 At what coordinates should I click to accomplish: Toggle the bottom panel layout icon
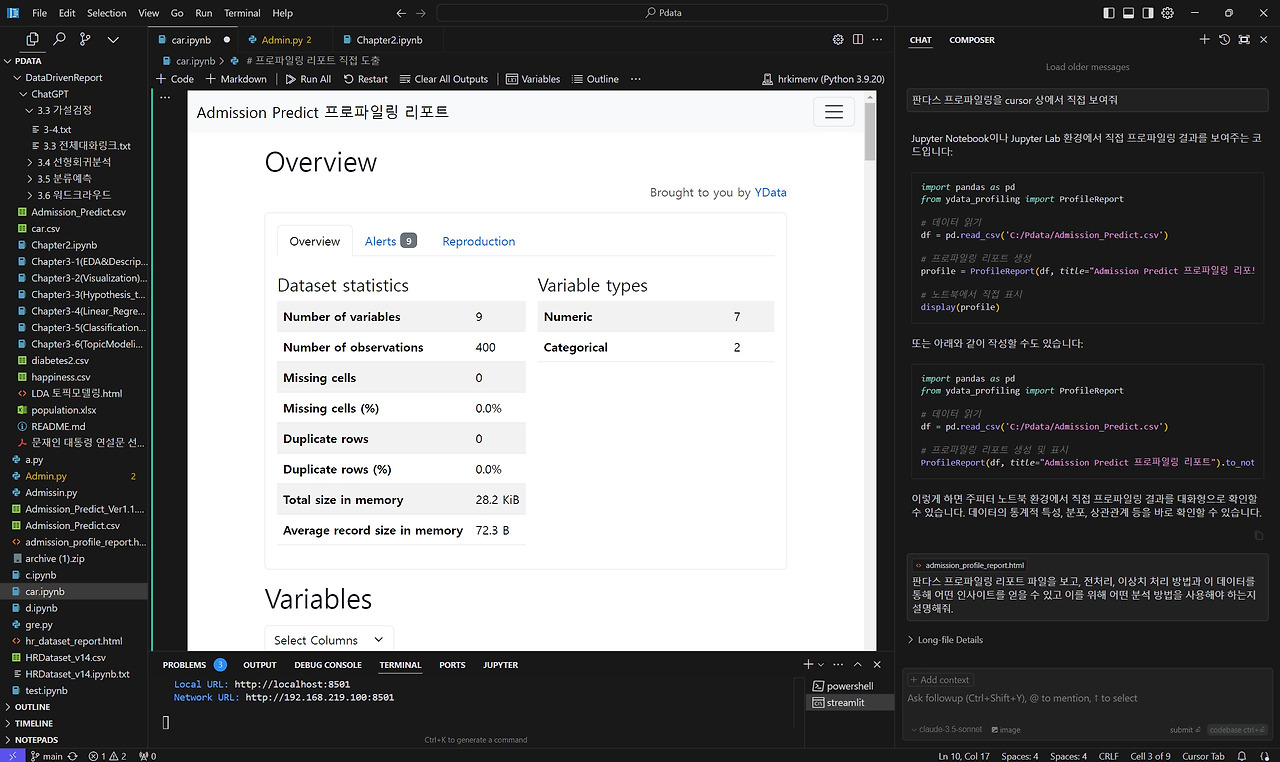[x=1129, y=13]
